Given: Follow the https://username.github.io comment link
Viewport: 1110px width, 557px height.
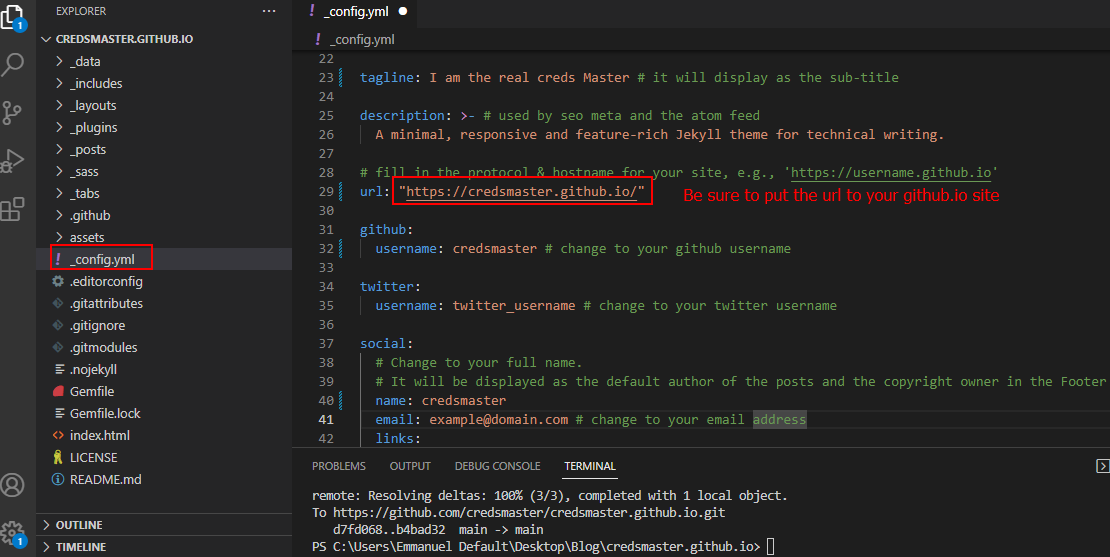Looking at the screenshot, I should point(891,173).
